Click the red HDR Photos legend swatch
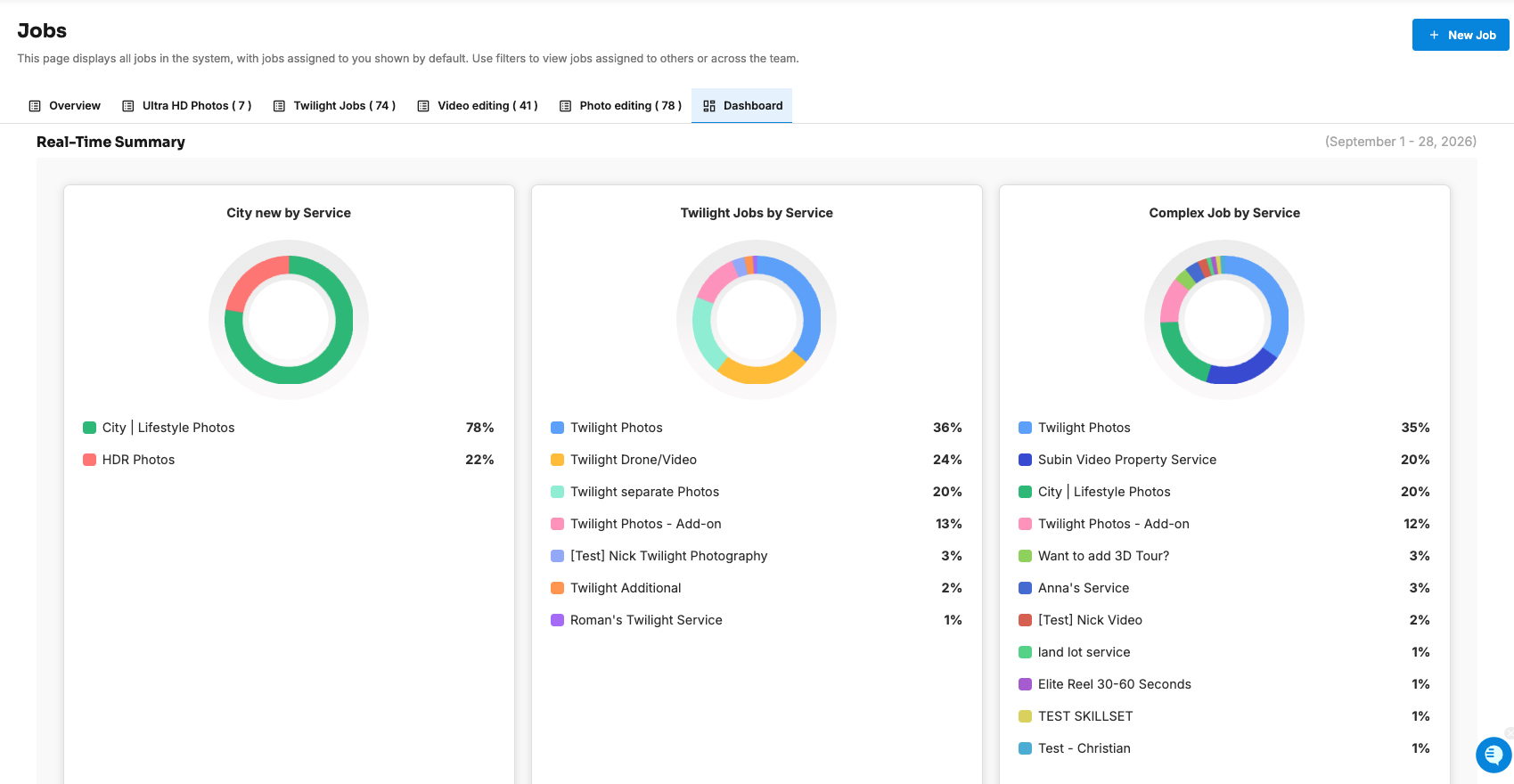Screen dimensions: 1514x784 pyautogui.click(x=89, y=460)
